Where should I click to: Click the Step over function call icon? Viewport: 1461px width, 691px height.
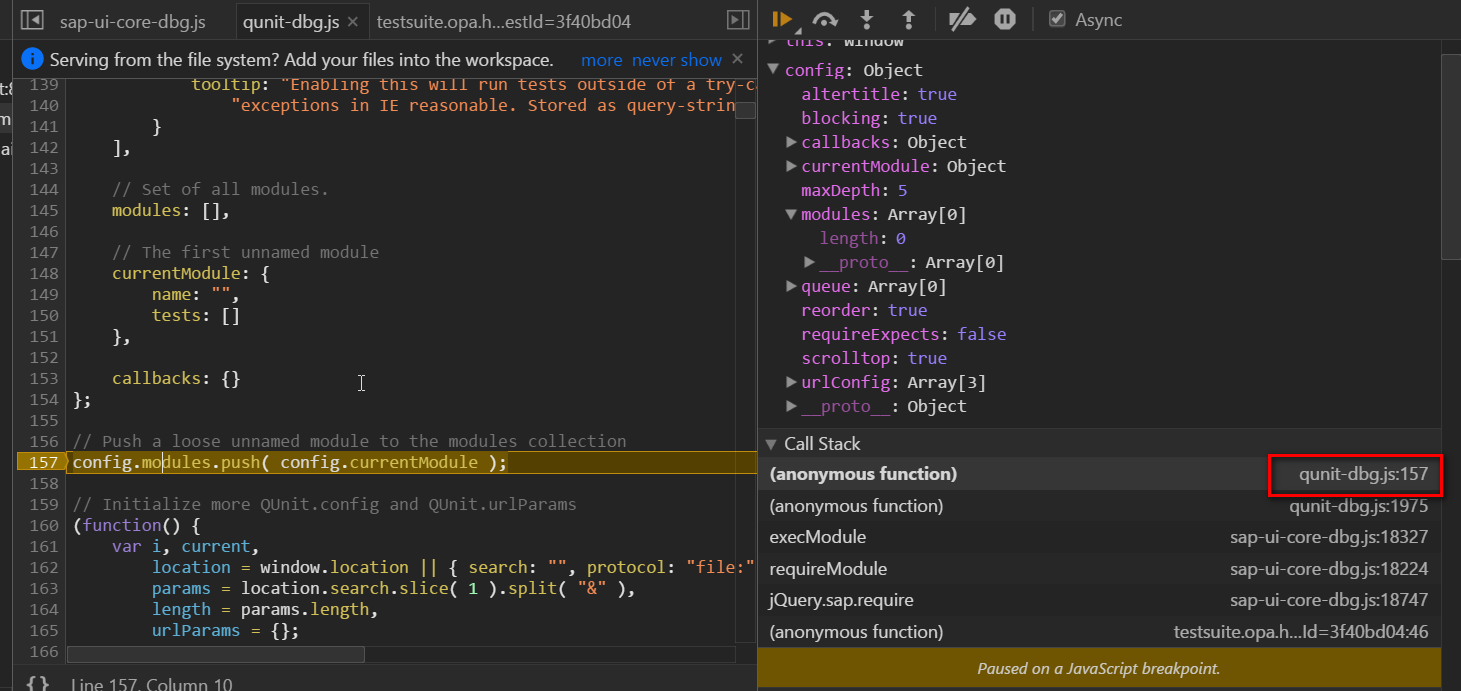[825, 19]
